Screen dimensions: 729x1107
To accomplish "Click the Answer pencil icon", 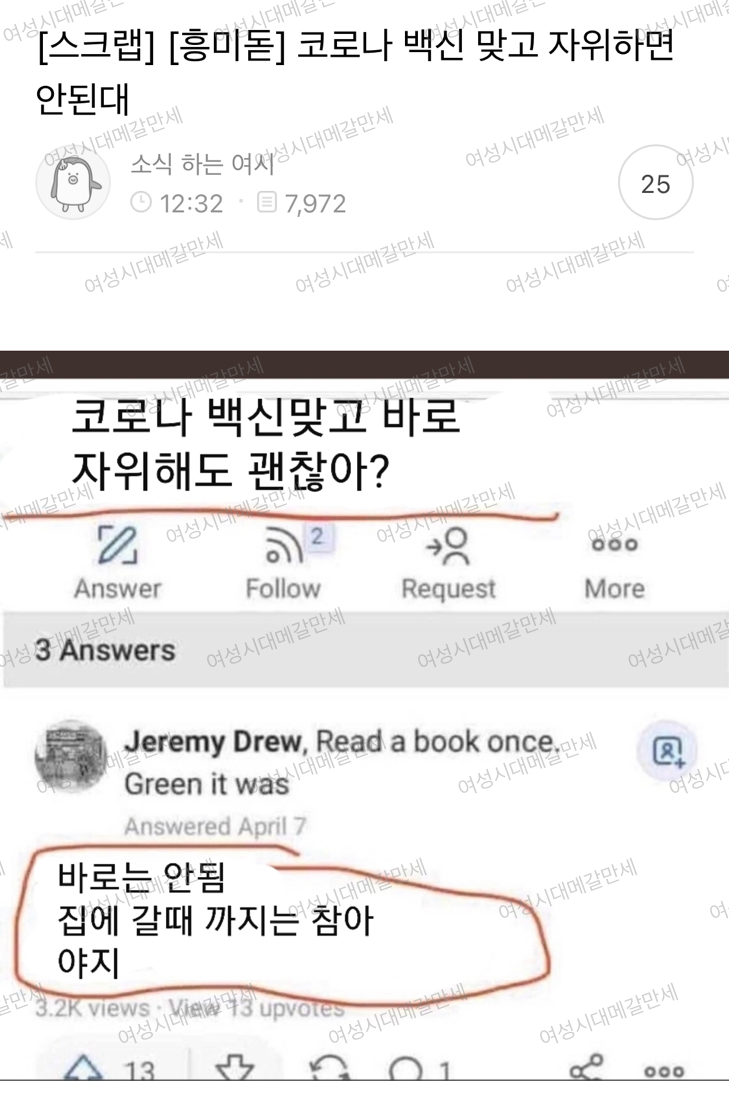I will coord(117,545).
